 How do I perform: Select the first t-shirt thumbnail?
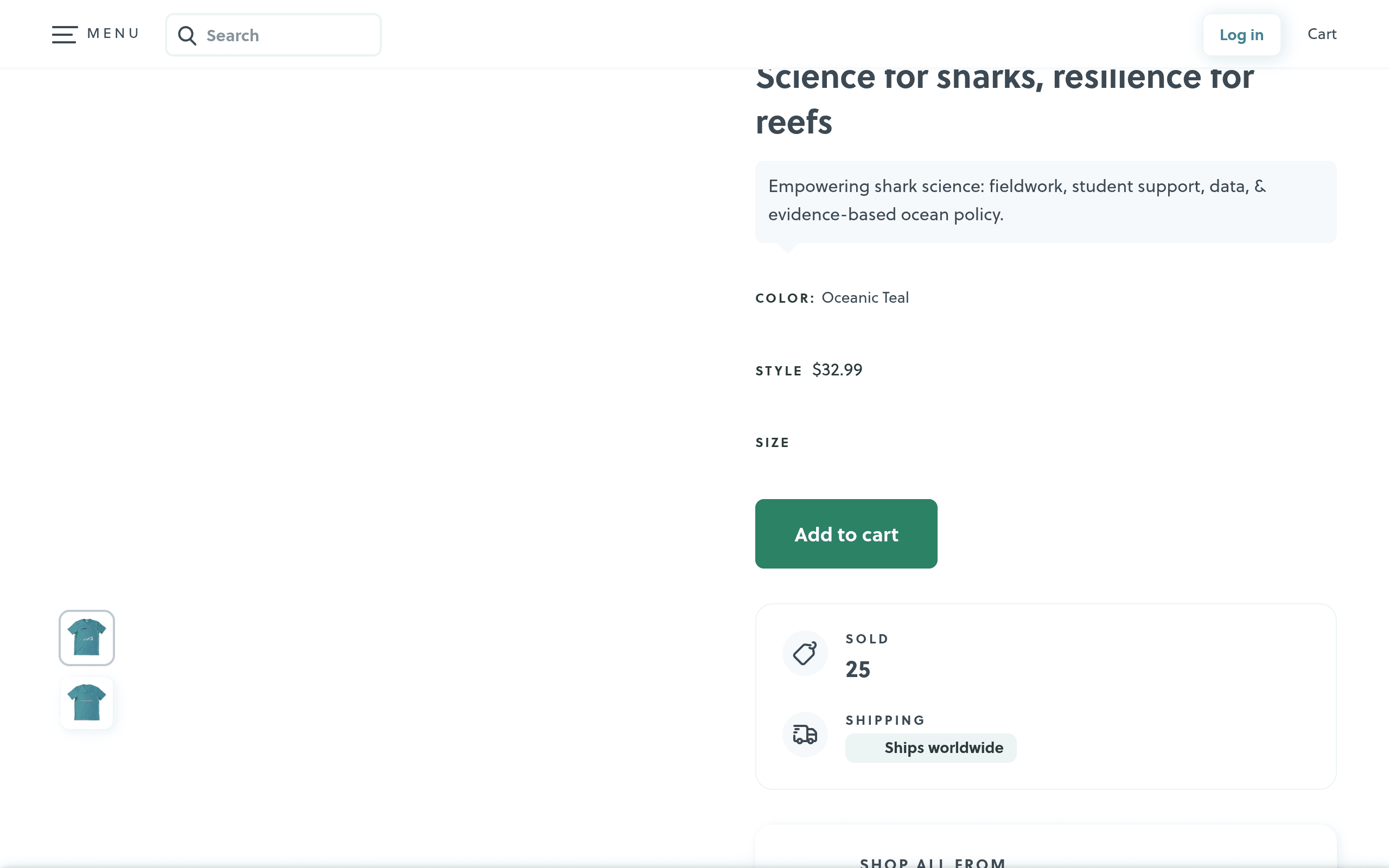(x=87, y=638)
